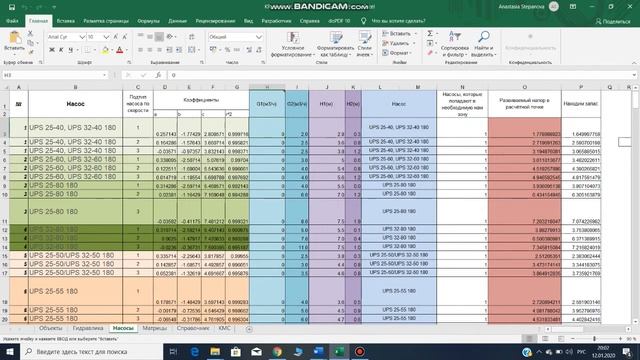The width and height of the screenshot is (640, 360).
Task: Open the File (Файл) tab
Action: tap(12, 21)
